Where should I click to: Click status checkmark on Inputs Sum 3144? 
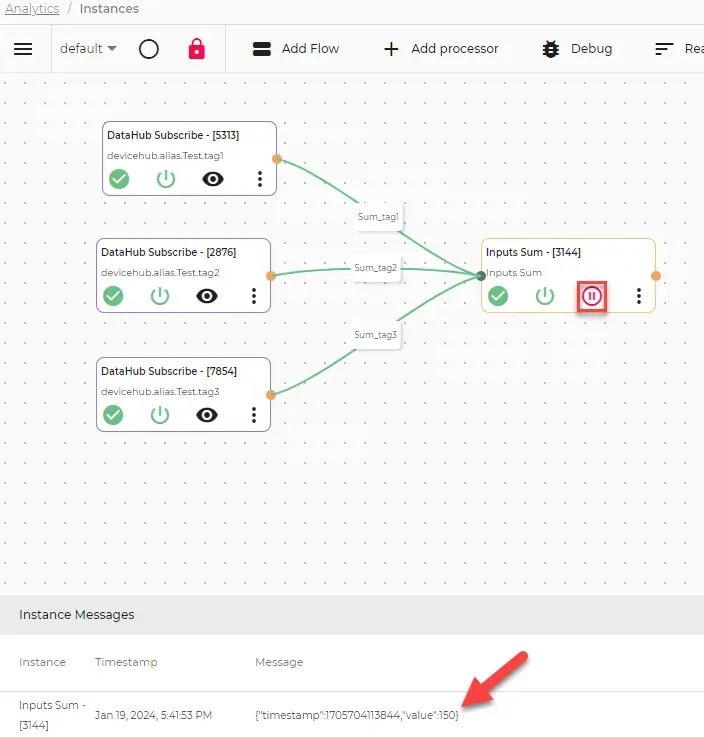click(498, 296)
